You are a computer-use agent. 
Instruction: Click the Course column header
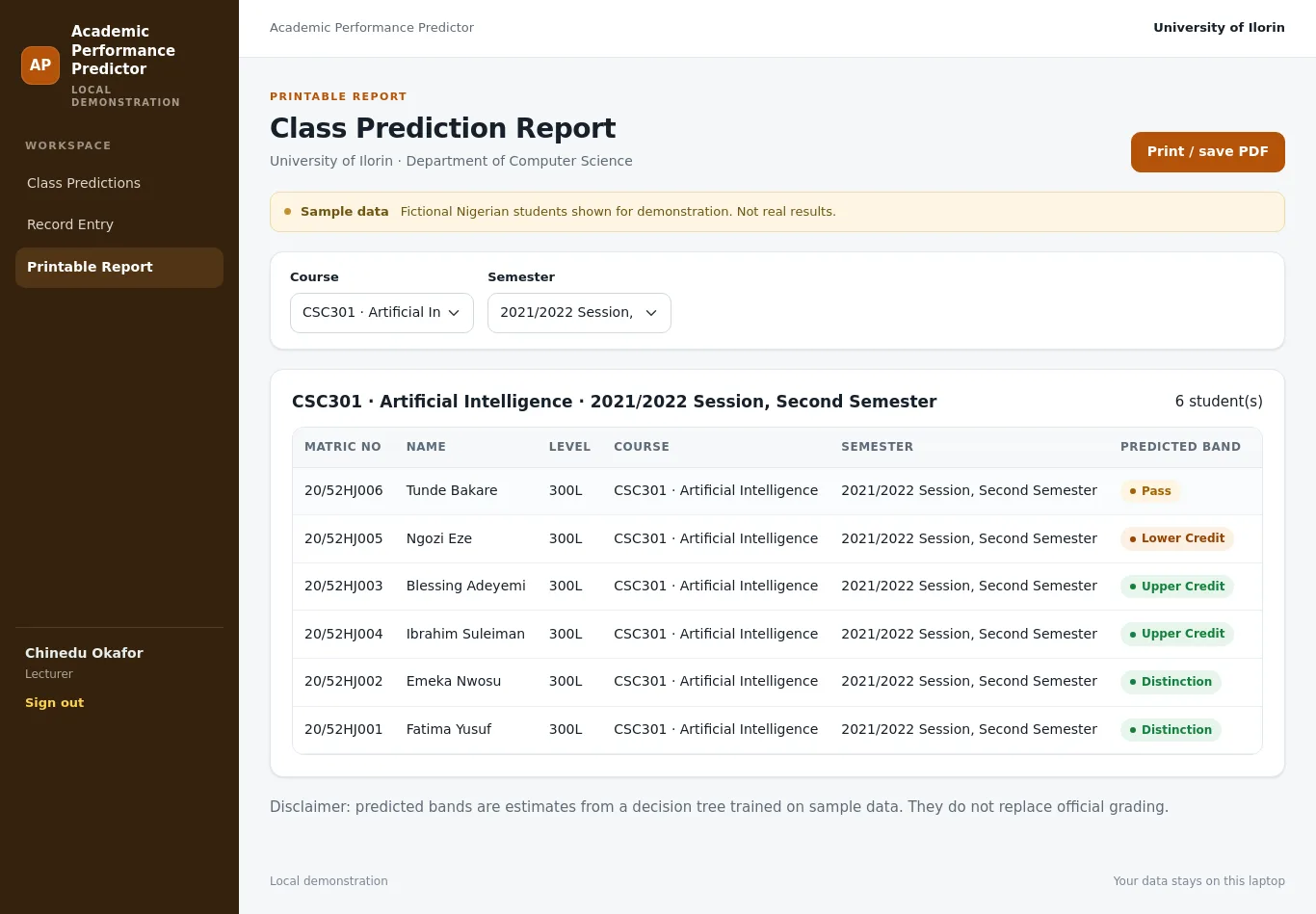pyautogui.click(x=642, y=447)
